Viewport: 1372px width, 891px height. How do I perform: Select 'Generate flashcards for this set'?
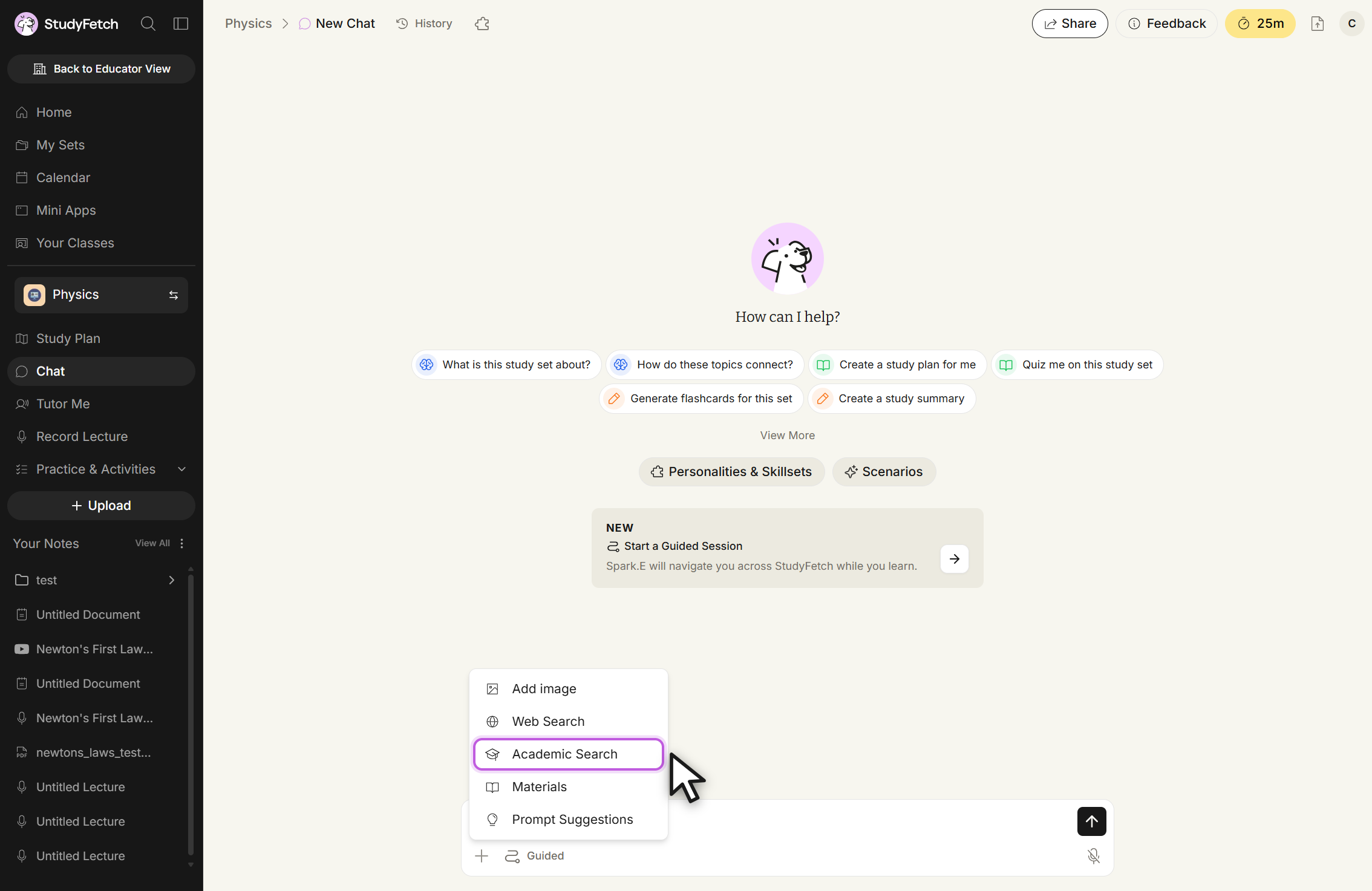pyautogui.click(x=701, y=399)
